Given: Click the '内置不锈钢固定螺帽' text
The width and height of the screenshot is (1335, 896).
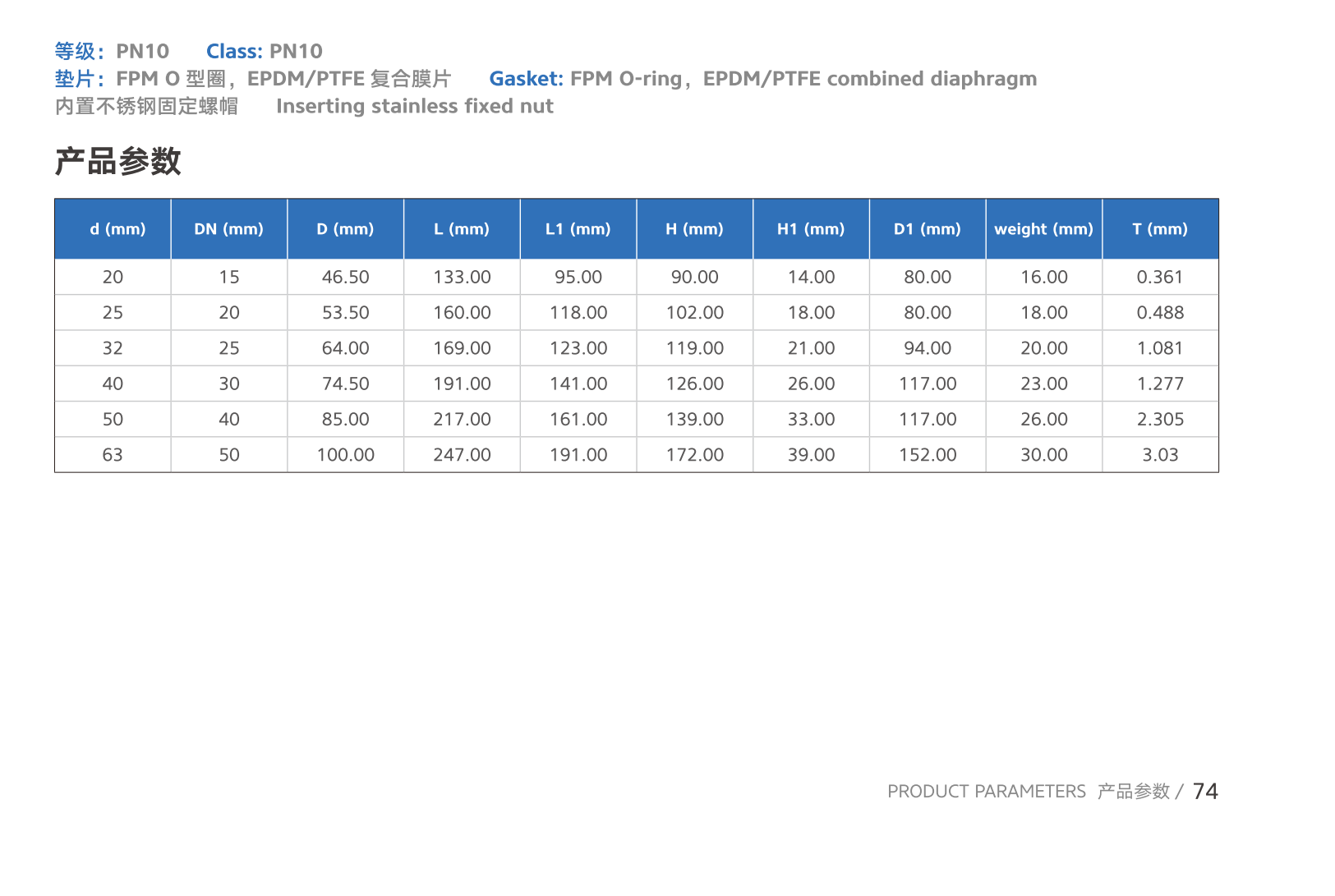Looking at the screenshot, I should pyautogui.click(x=146, y=107).
